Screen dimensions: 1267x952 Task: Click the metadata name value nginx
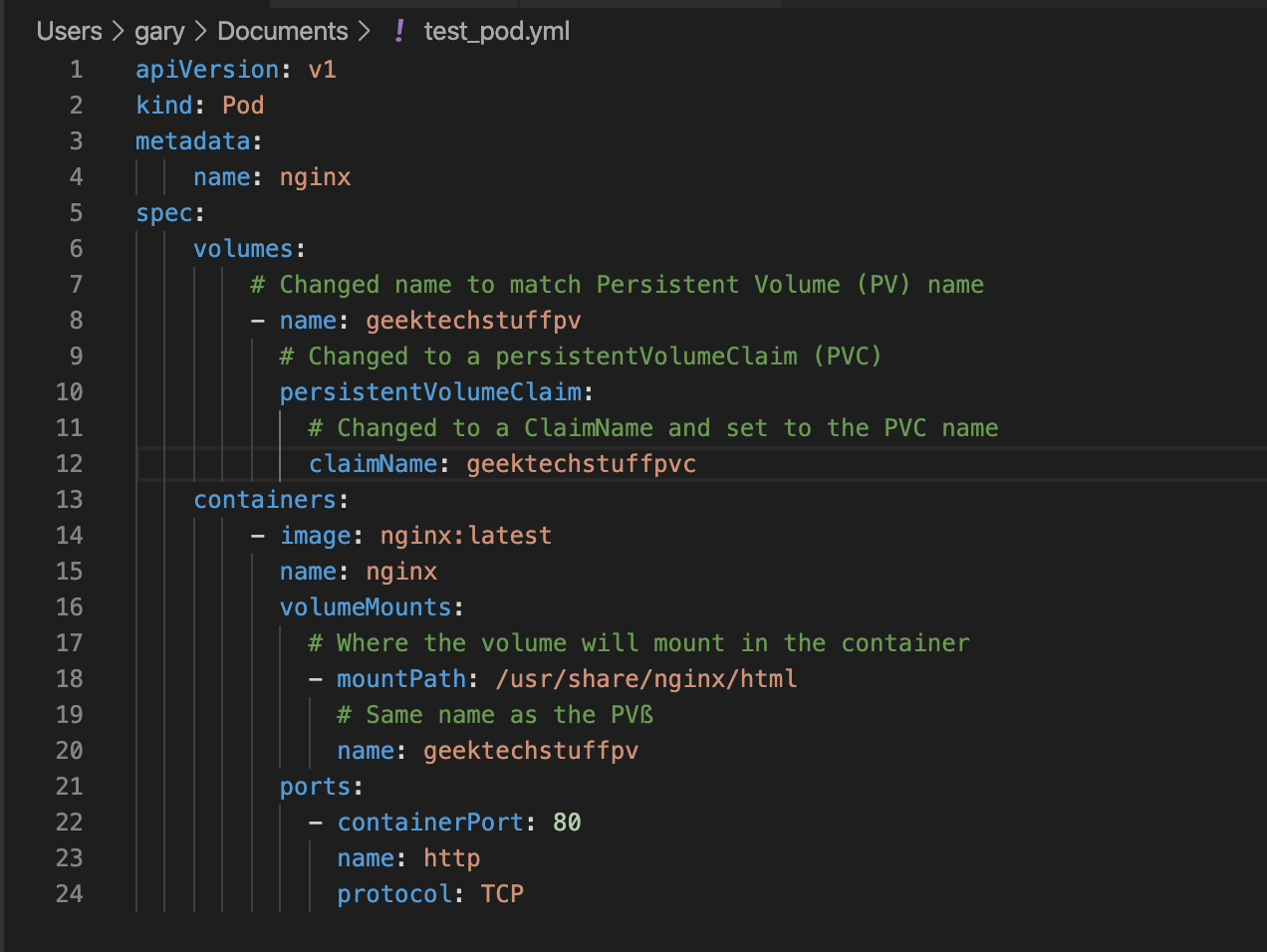click(315, 176)
